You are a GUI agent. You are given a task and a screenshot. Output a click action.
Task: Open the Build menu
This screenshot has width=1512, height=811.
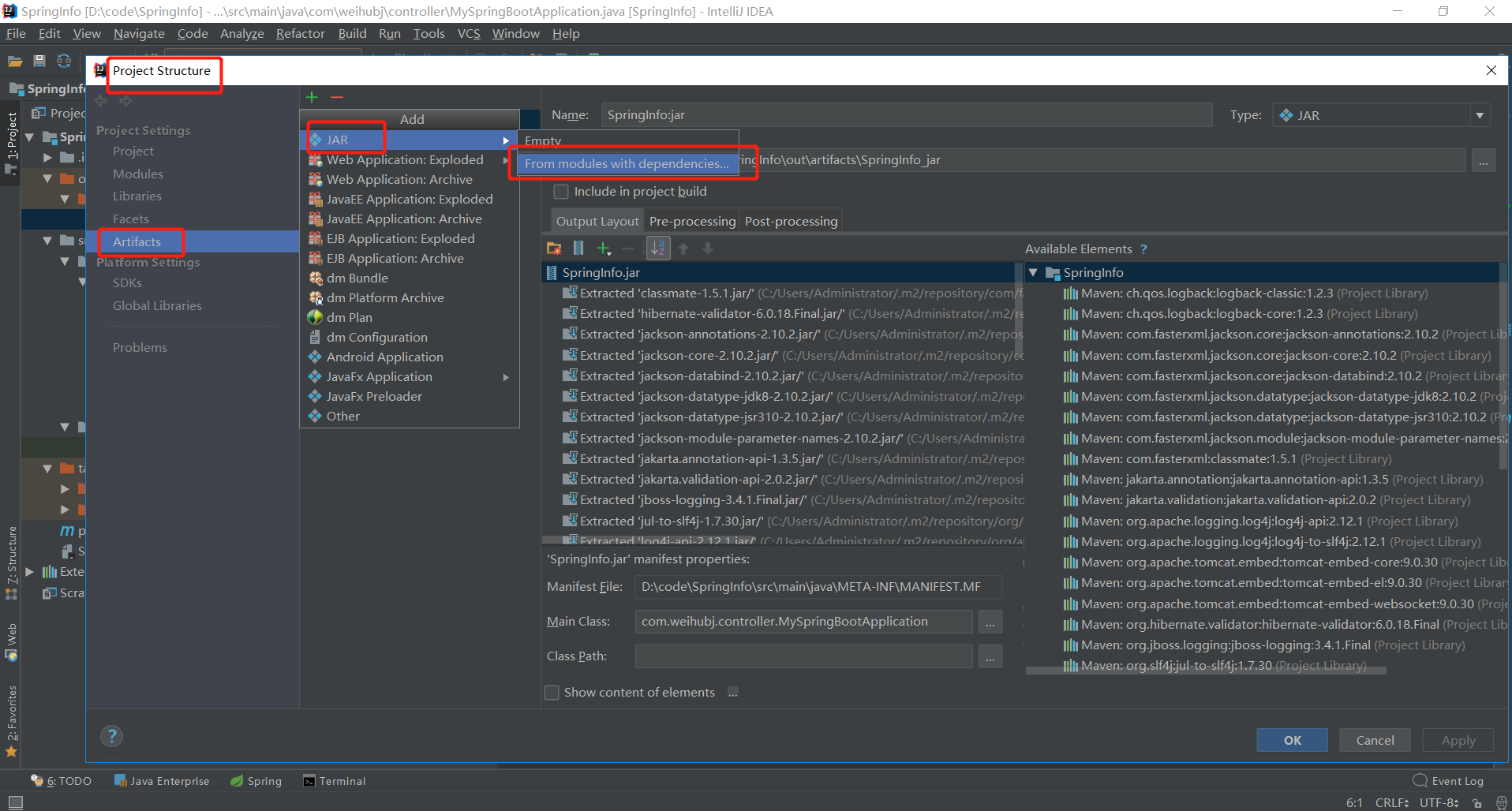pyautogui.click(x=352, y=33)
